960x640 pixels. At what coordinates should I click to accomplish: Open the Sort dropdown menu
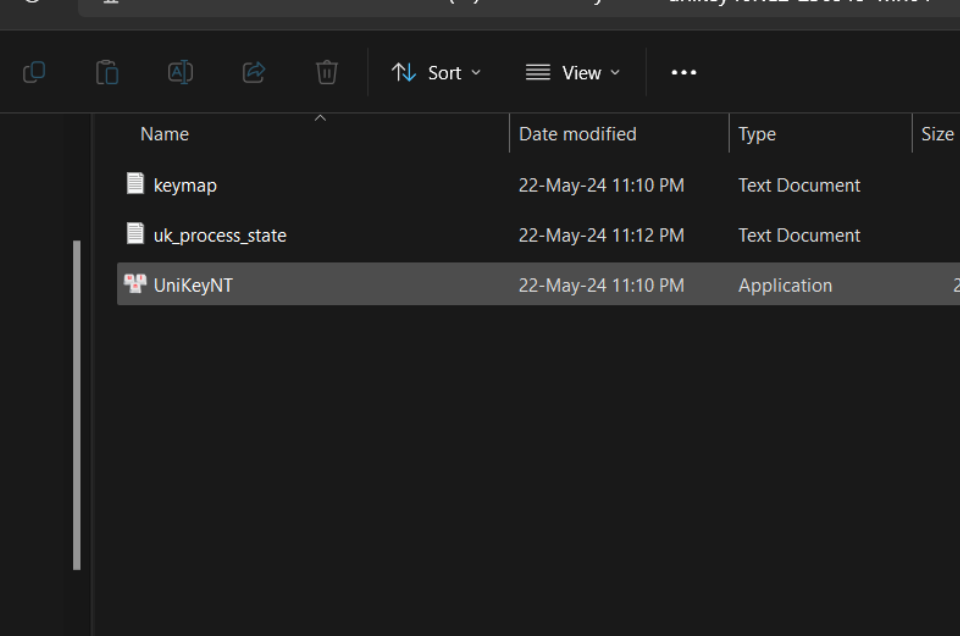tap(436, 72)
